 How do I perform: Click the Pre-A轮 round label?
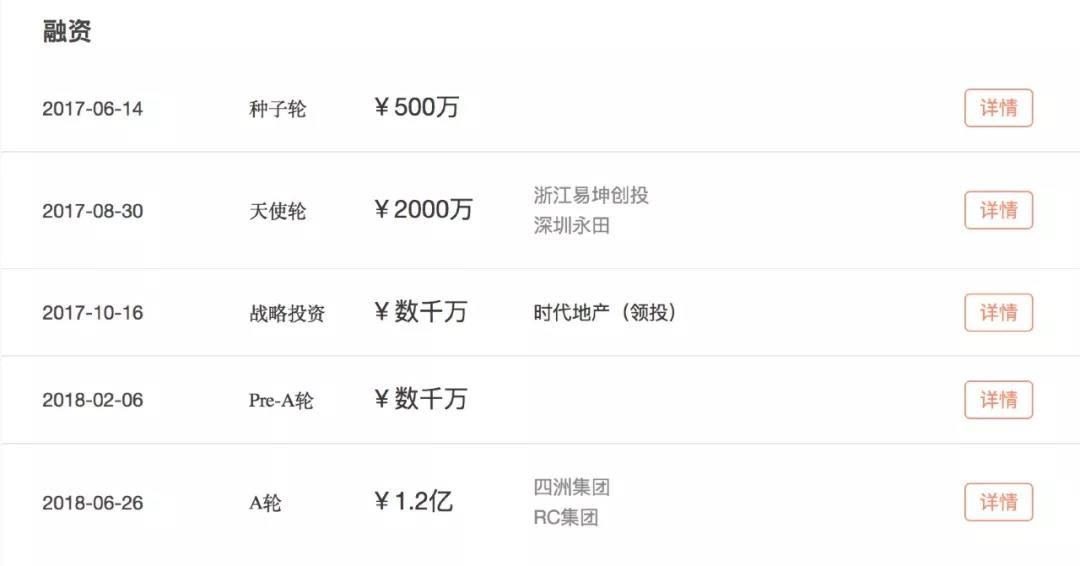point(280,400)
